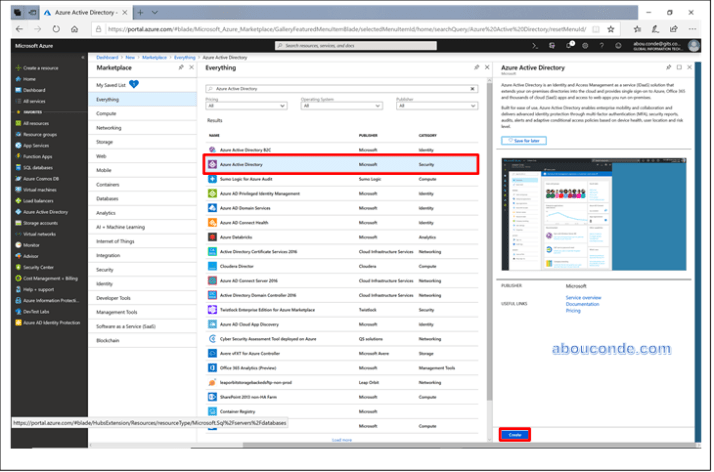Pin the Marketplace blade
The width and height of the screenshot is (714, 472).
176,67
